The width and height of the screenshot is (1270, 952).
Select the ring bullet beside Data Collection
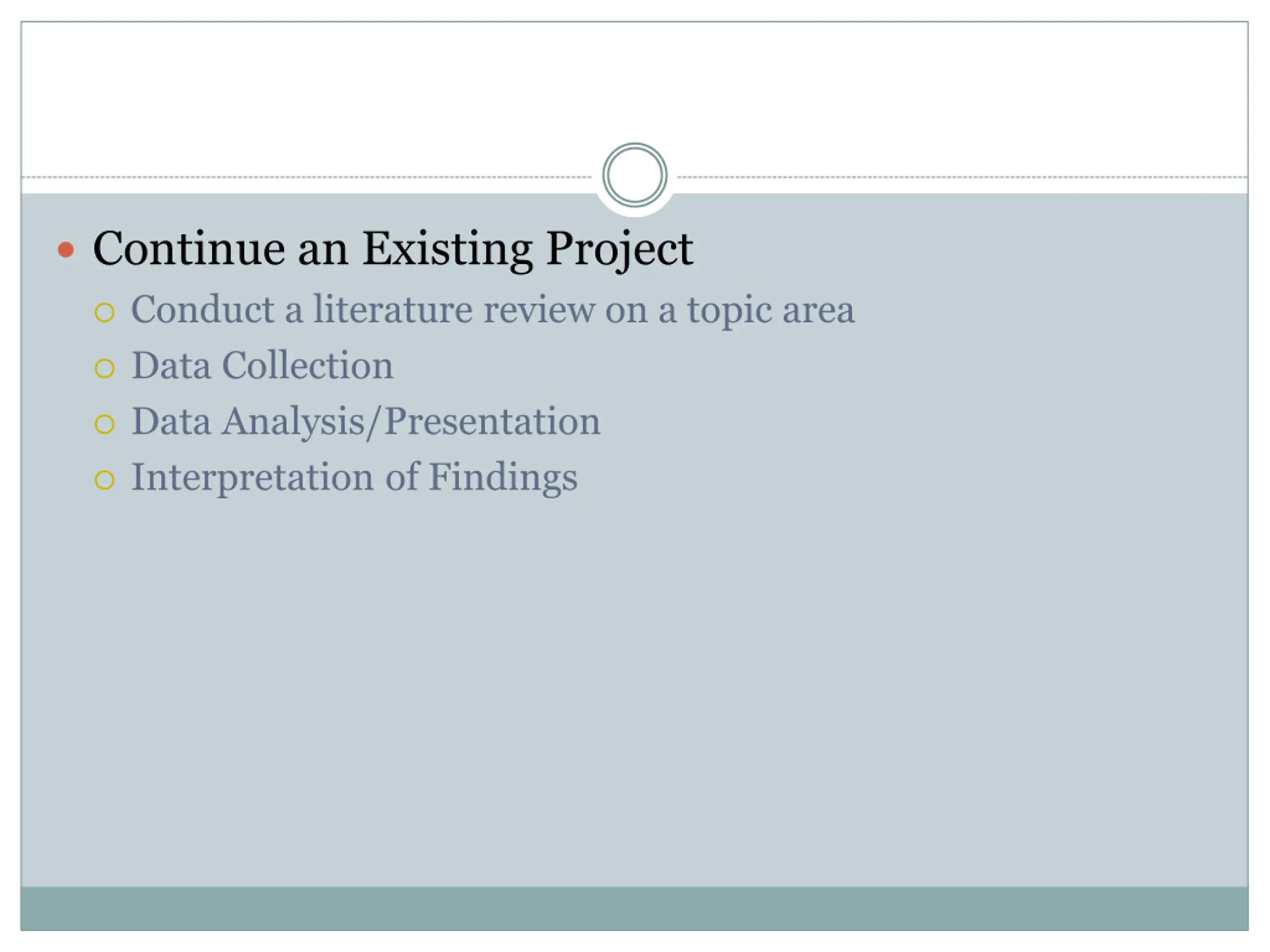pos(105,368)
